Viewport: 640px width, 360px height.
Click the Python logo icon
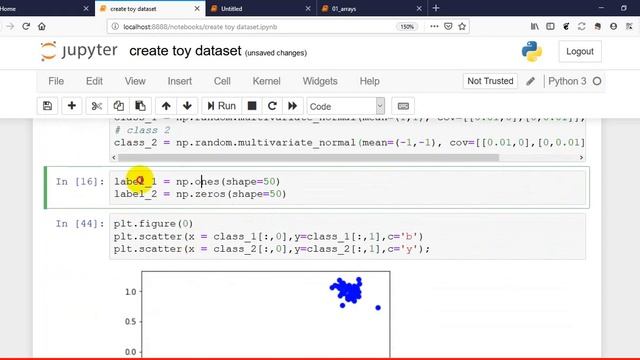point(532,51)
